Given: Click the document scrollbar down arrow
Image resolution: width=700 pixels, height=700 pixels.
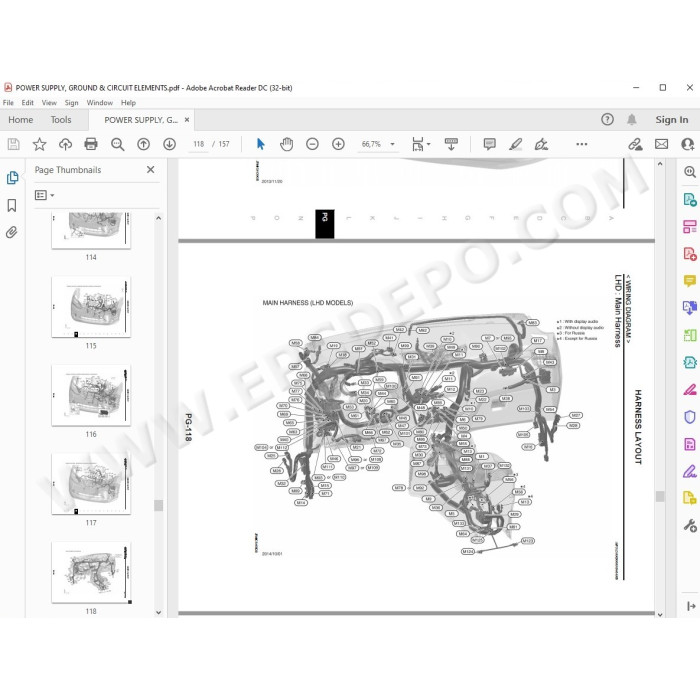Looking at the screenshot, I should point(660,614).
